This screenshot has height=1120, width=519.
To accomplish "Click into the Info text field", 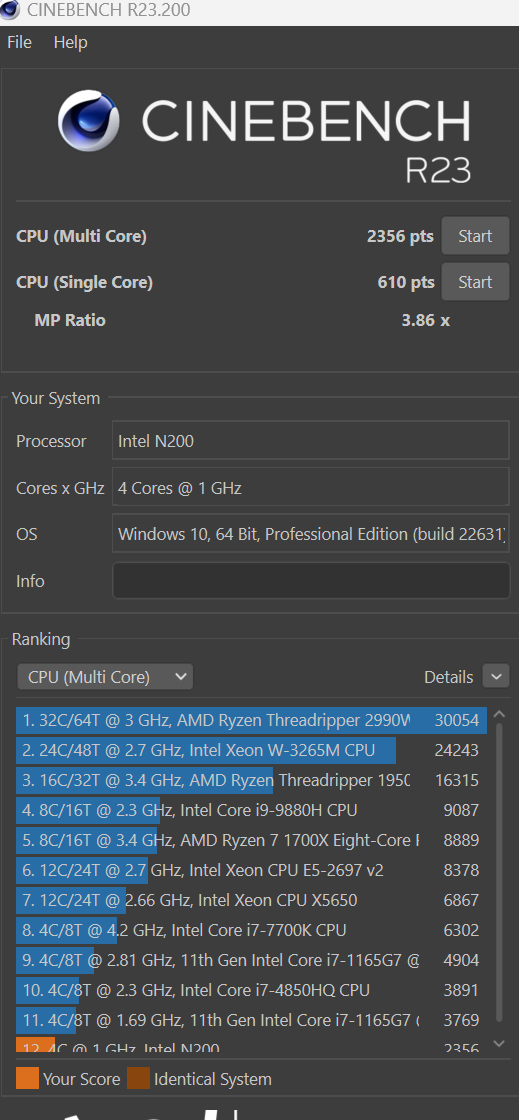I will point(311,581).
